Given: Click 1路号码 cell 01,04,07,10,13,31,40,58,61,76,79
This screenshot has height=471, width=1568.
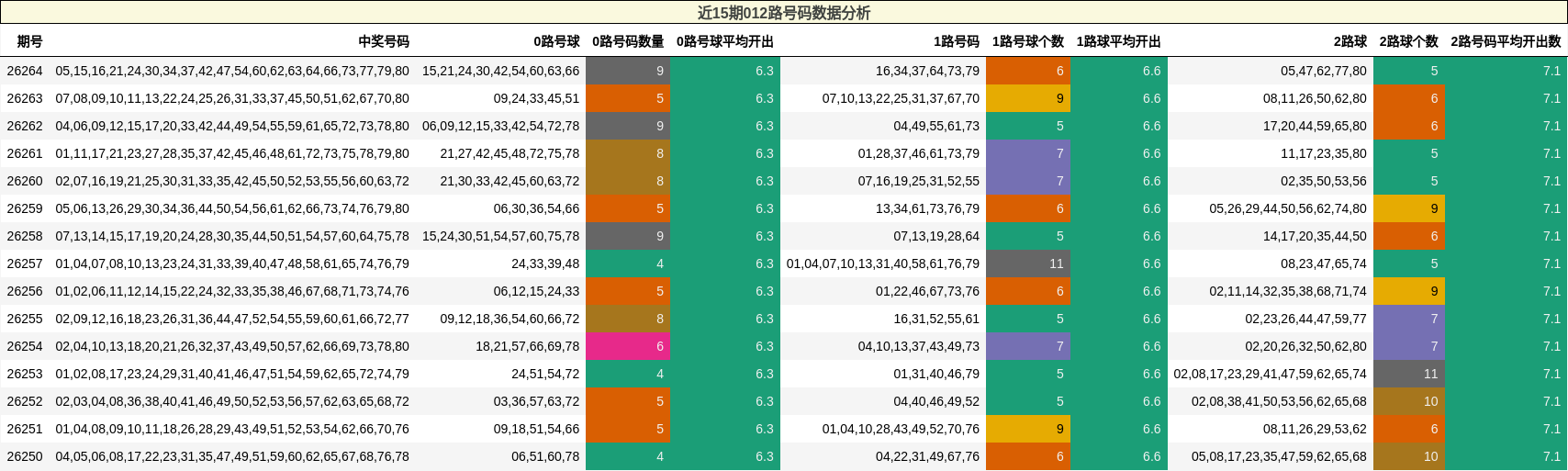Looking at the screenshot, I should coord(883,264).
